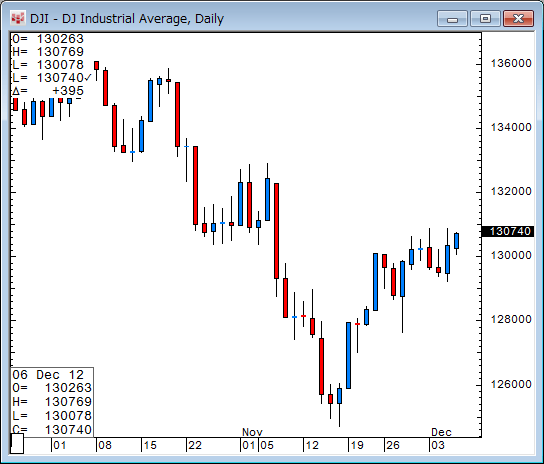
Task: Click the 130000 price axis label
Action: 511,255
